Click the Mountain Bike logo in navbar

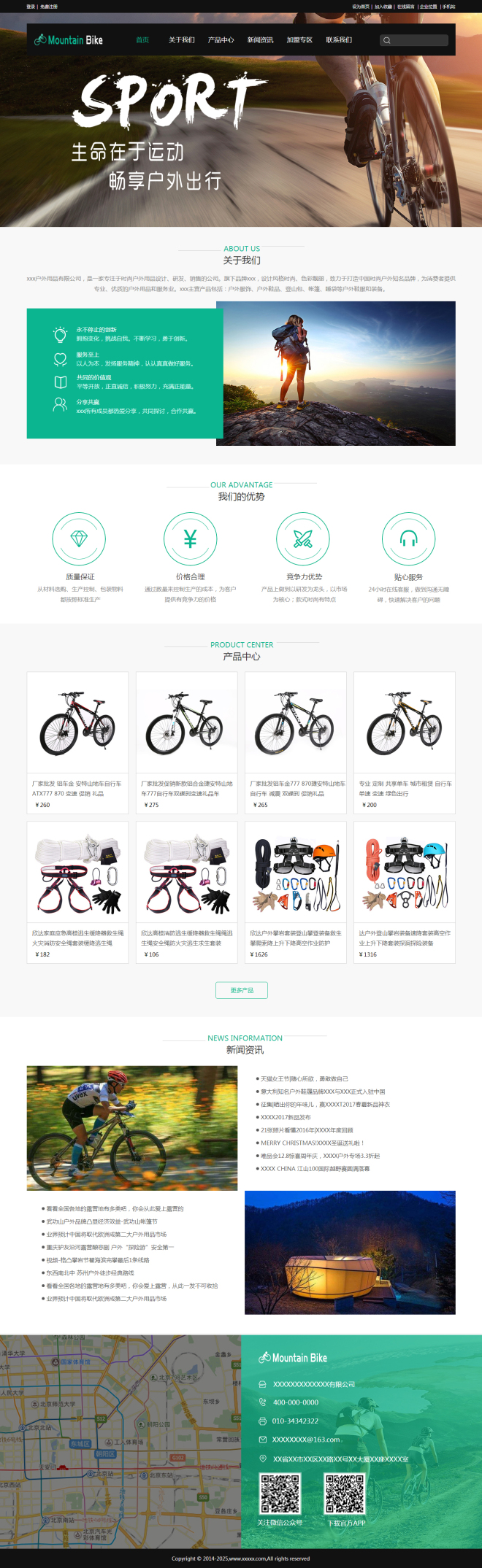point(69,40)
